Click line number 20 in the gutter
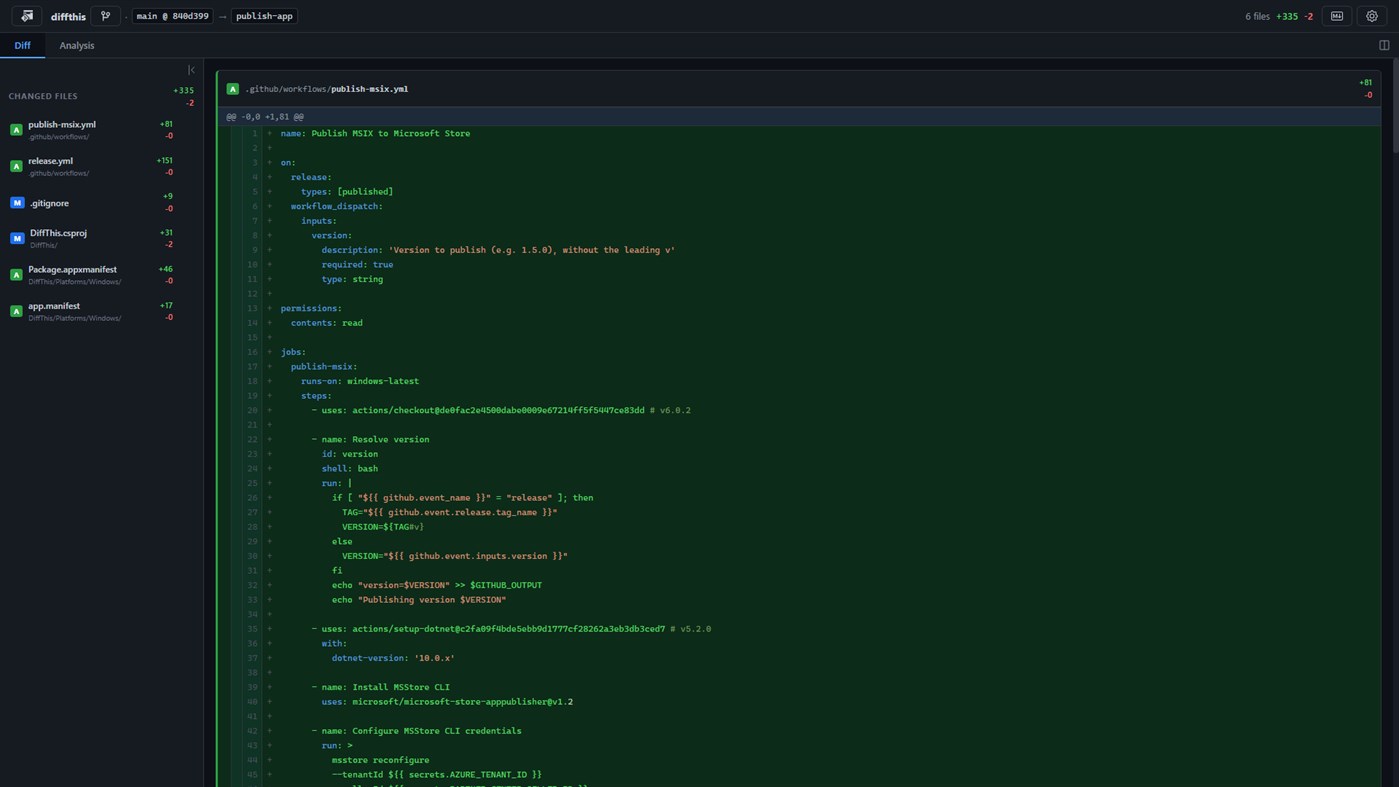1399x787 pixels. click(253, 410)
